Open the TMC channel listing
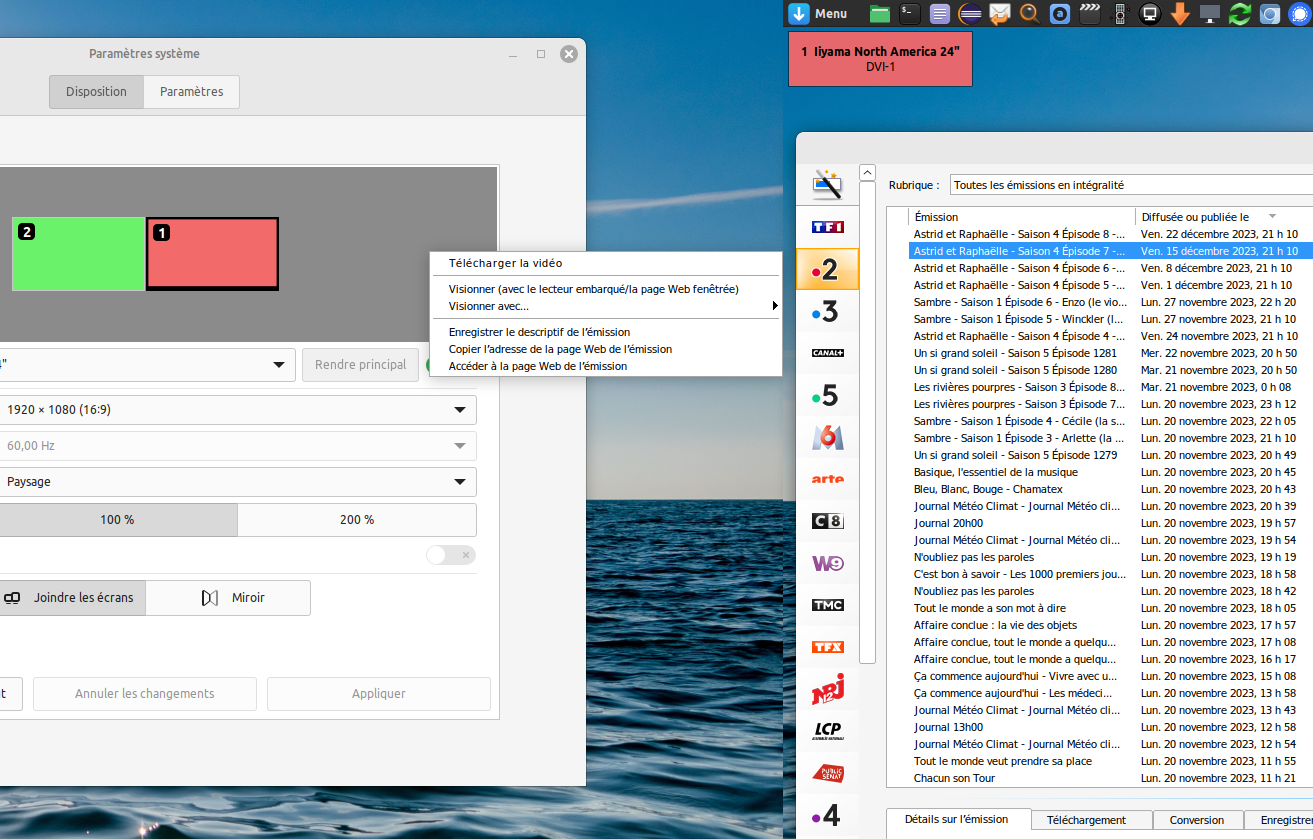1313x839 pixels. pyautogui.click(x=827, y=605)
